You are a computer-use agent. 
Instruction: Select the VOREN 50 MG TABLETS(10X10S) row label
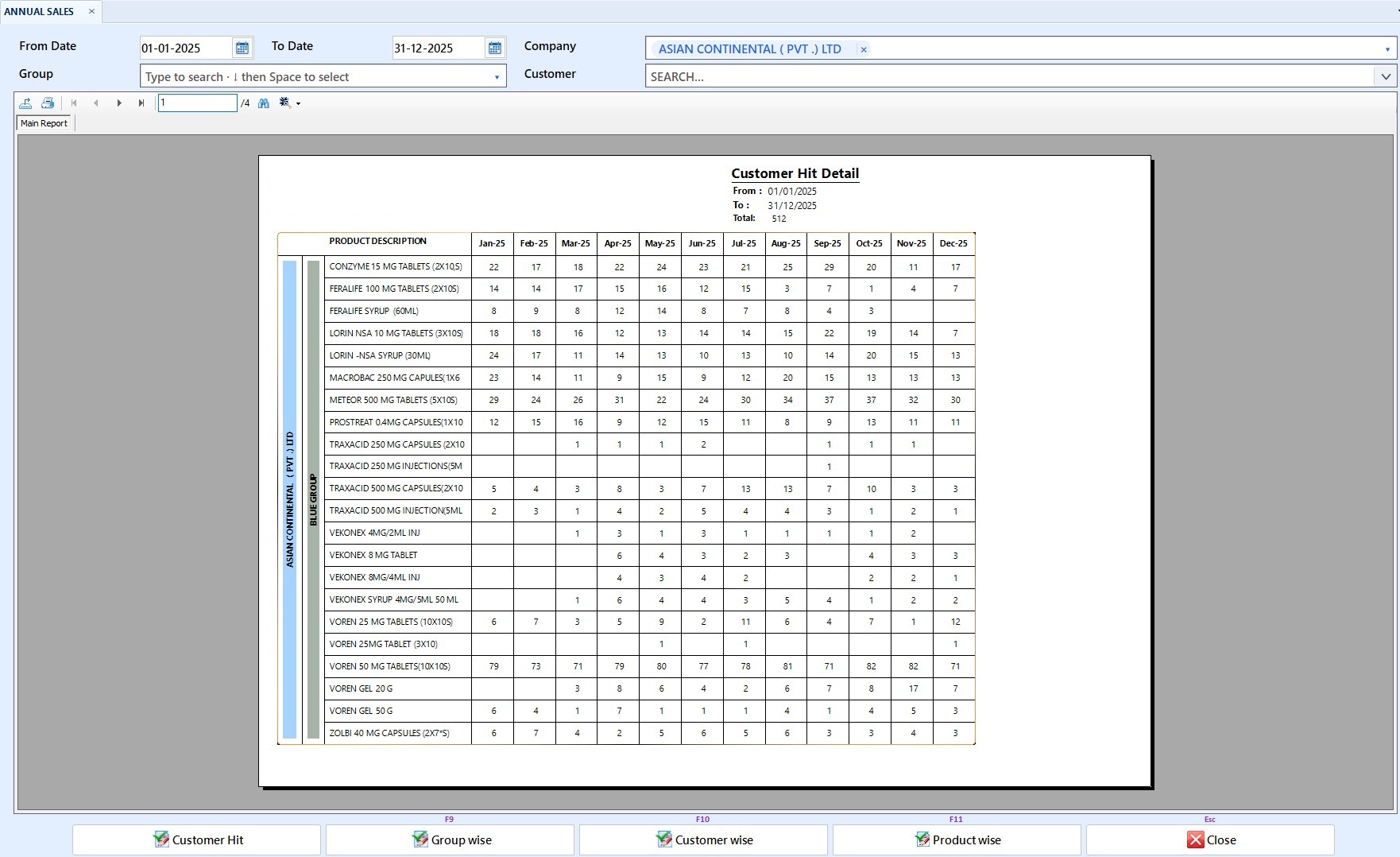click(x=389, y=666)
